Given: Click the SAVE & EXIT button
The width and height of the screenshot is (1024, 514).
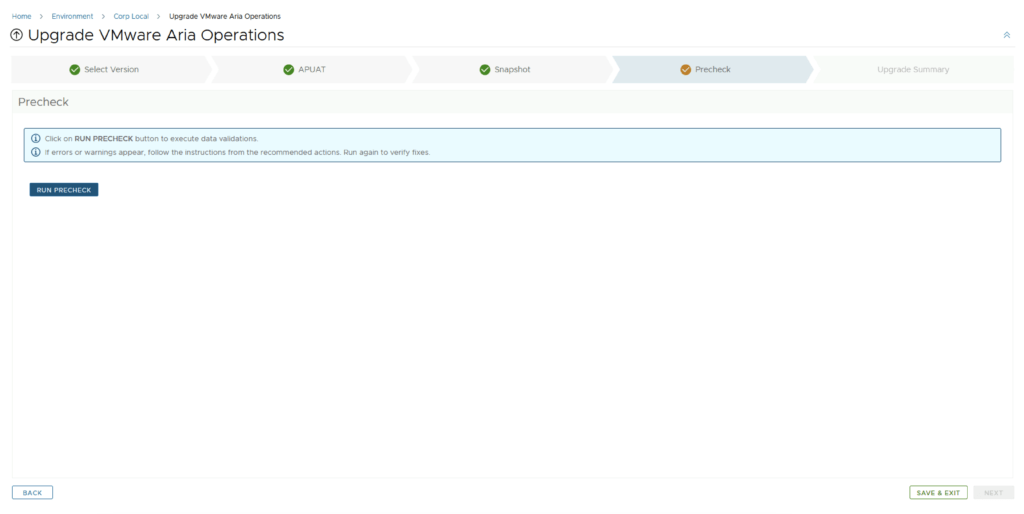Looking at the screenshot, I should pyautogui.click(x=938, y=493).
